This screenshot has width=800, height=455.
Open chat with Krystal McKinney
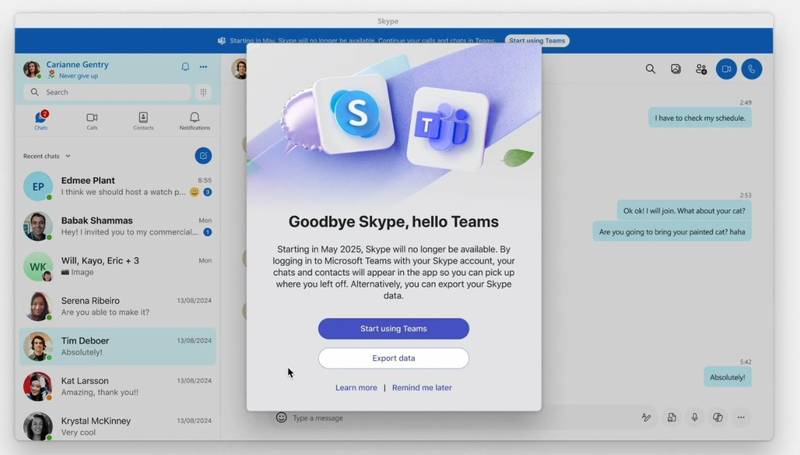point(118,426)
